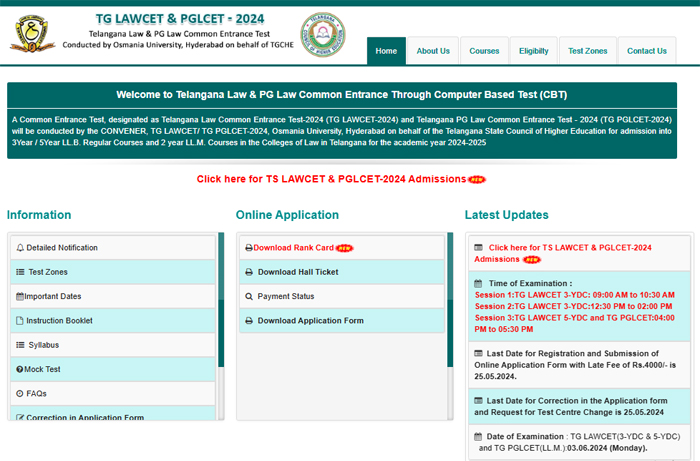Click the Session 2 TG LAWCET 3-YDC timing text

pyautogui.click(x=573, y=306)
